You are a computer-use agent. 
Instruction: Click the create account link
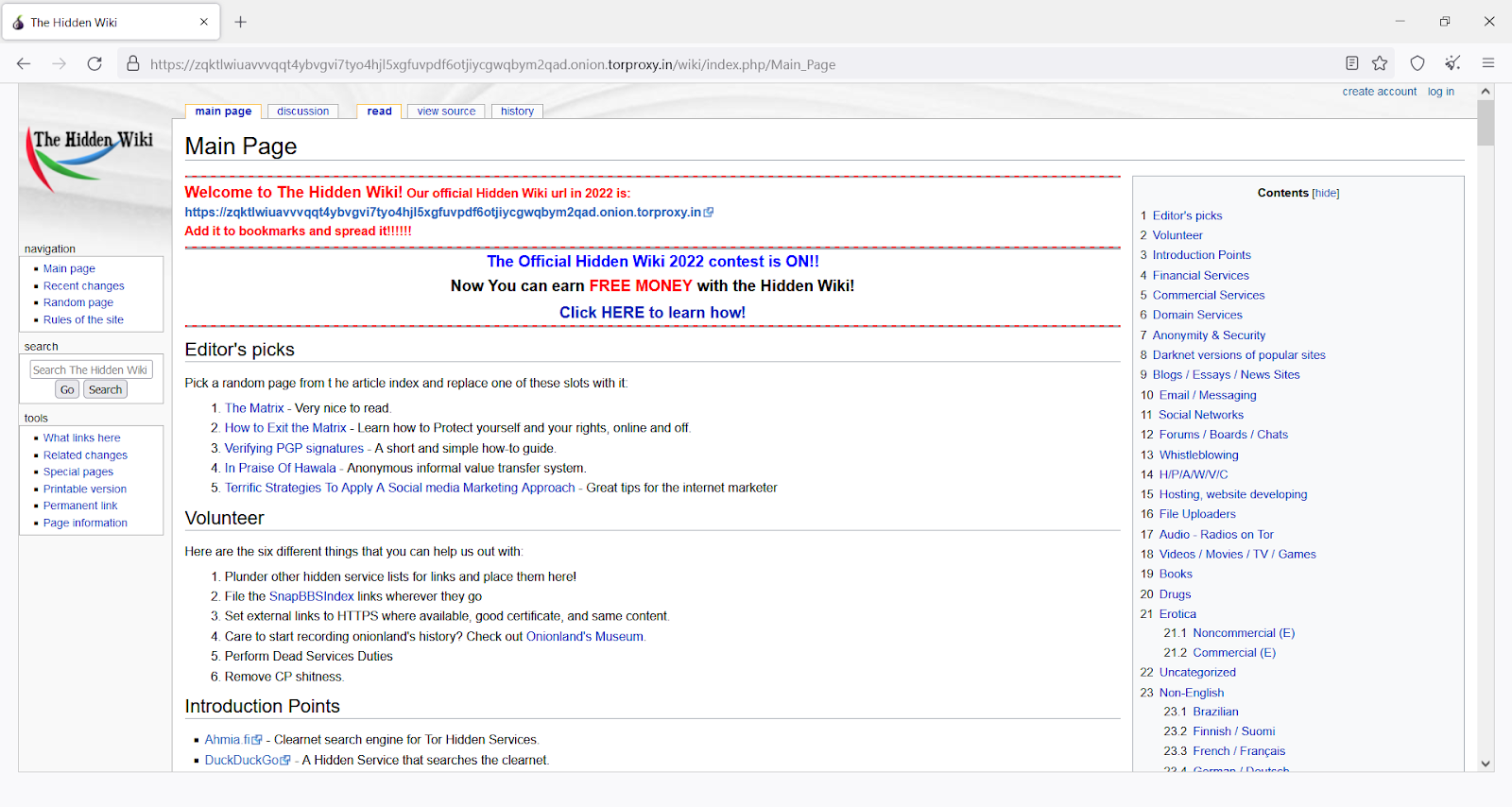point(1379,92)
